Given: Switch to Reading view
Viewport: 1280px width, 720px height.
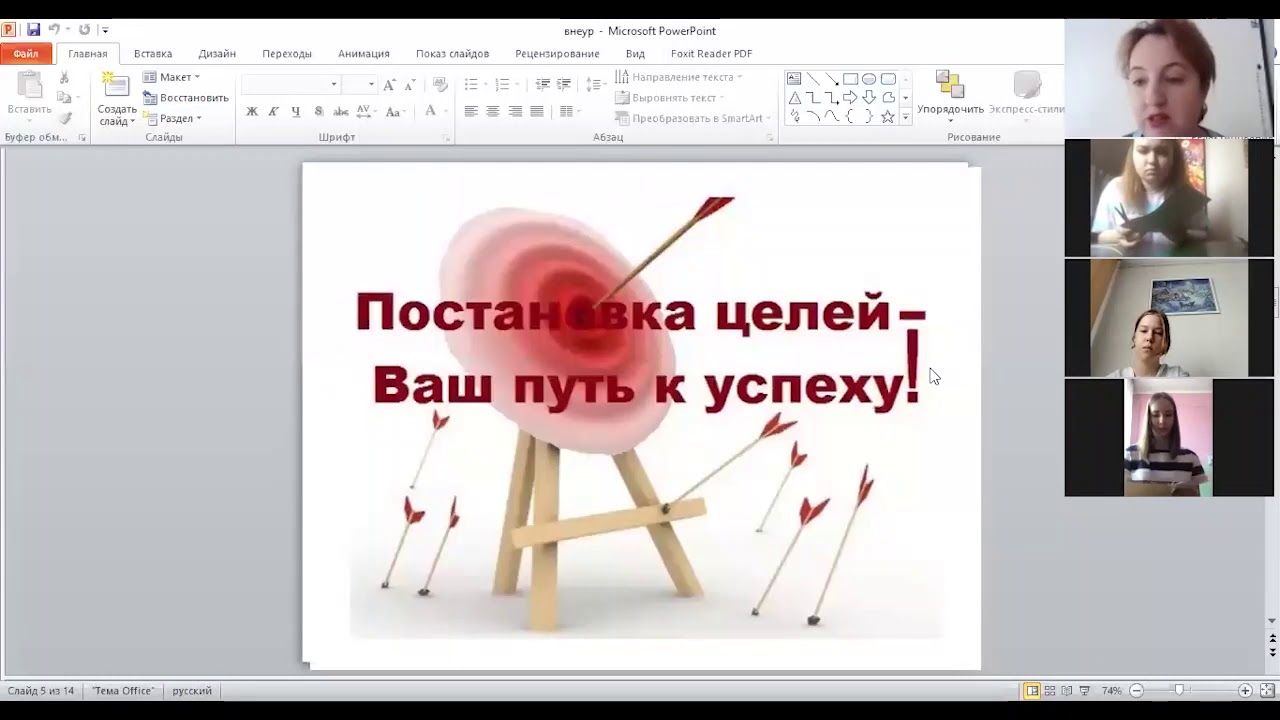Looking at the screenshot, I should tap(1067, 691).
